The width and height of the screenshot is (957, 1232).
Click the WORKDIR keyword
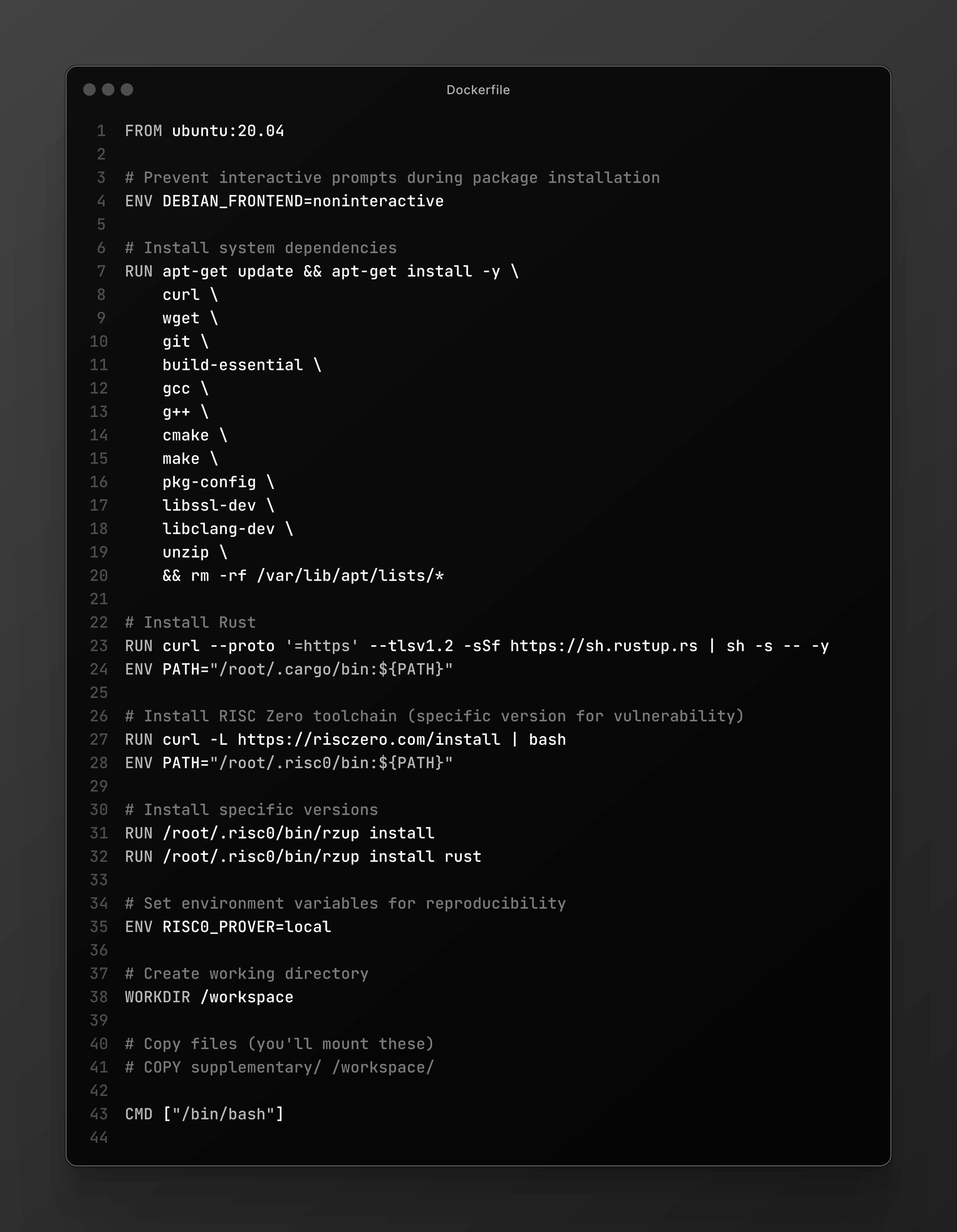coord(157,997)
